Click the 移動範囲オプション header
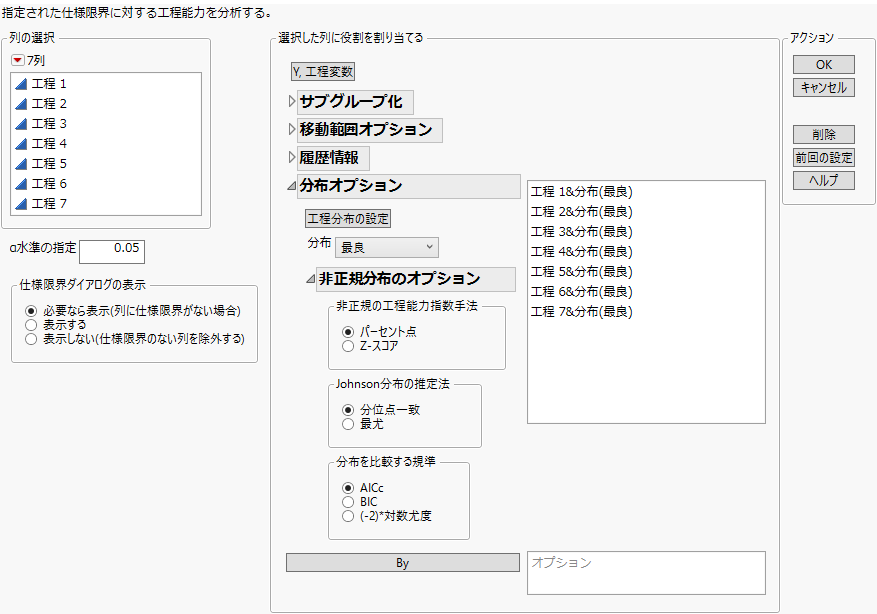The image size is (877, 614). (x=367, y=130)
